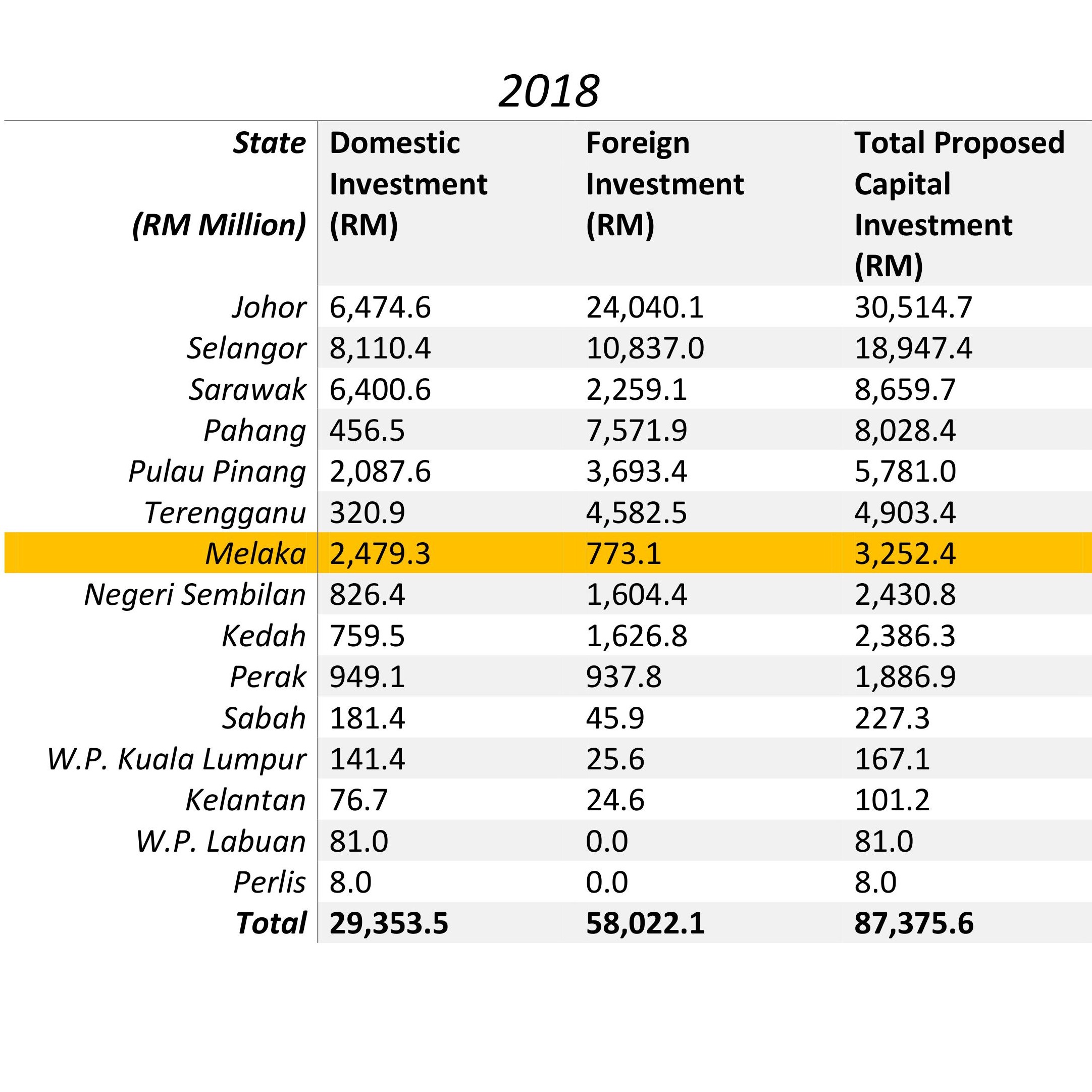
Task: Click the Foreign Investment (RM) header
Action: point(665,184)
